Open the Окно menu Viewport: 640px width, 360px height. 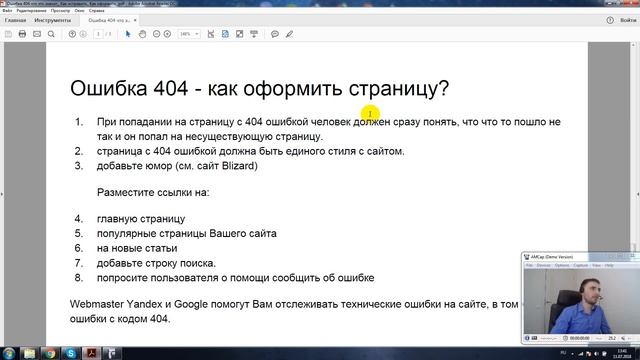click(x=80, y=11)
